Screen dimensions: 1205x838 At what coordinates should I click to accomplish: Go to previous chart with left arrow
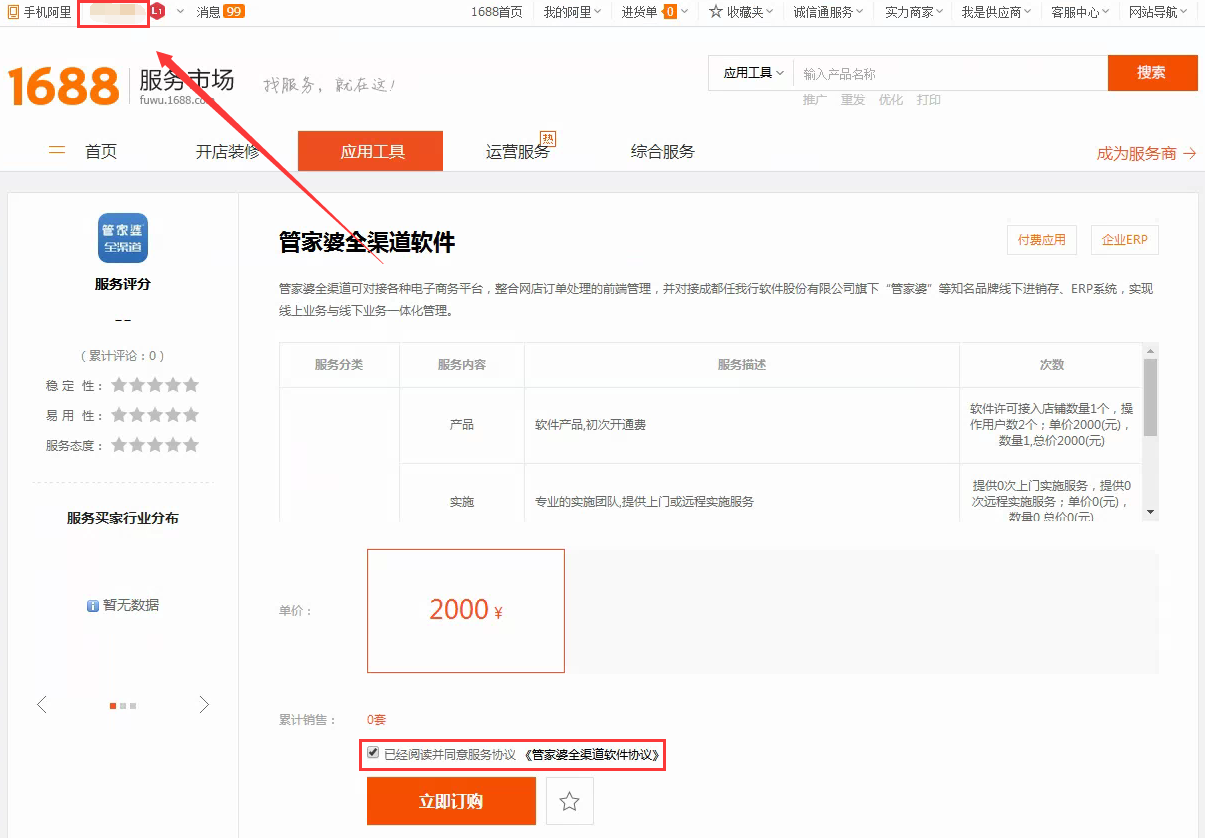[41, 705]
